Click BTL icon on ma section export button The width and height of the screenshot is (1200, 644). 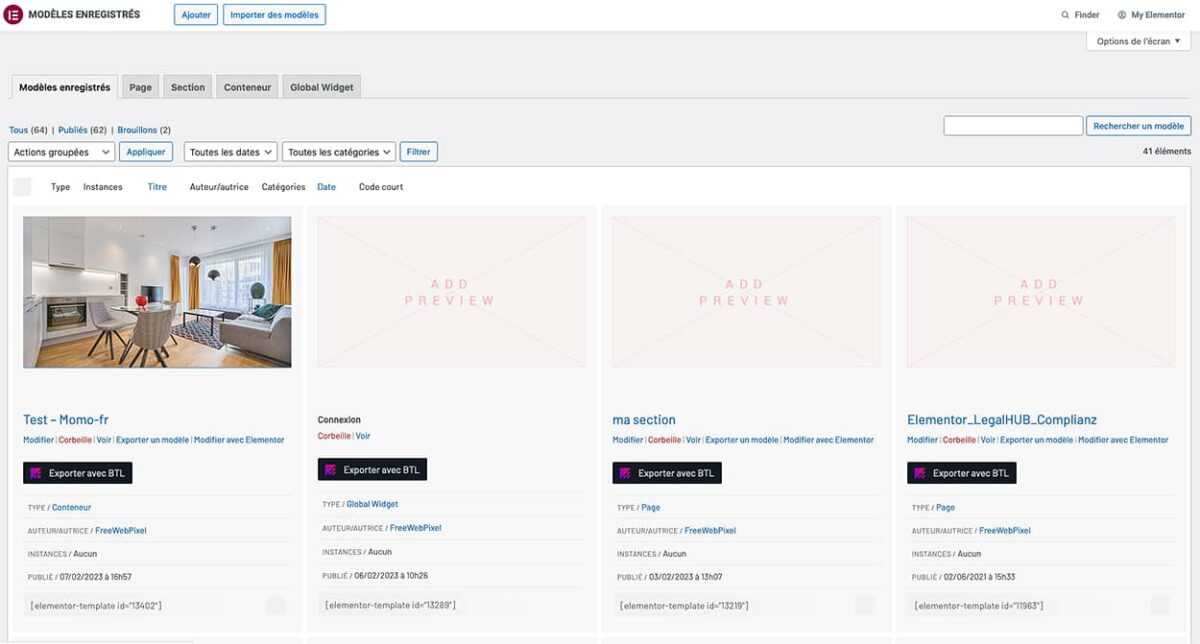coord(626,473)
